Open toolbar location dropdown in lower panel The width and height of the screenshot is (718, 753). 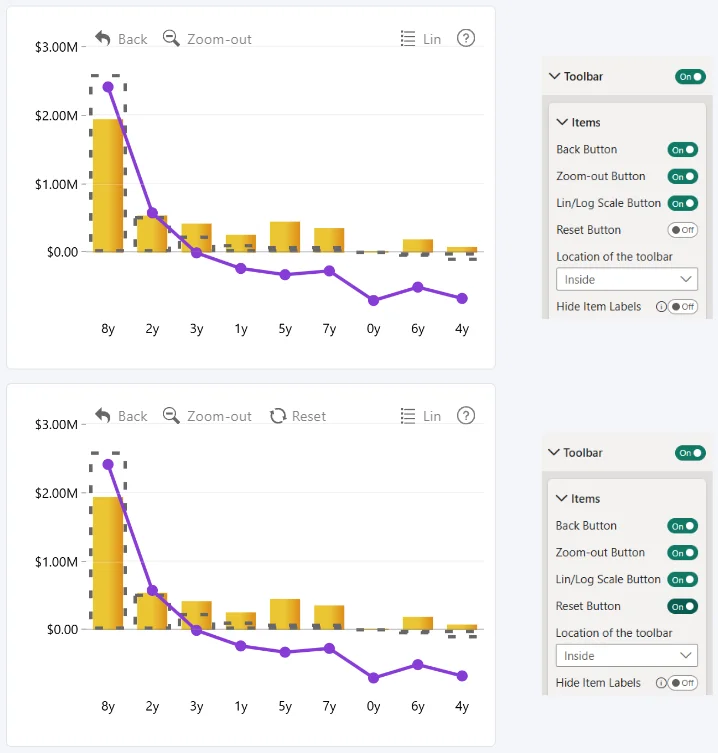627,656
